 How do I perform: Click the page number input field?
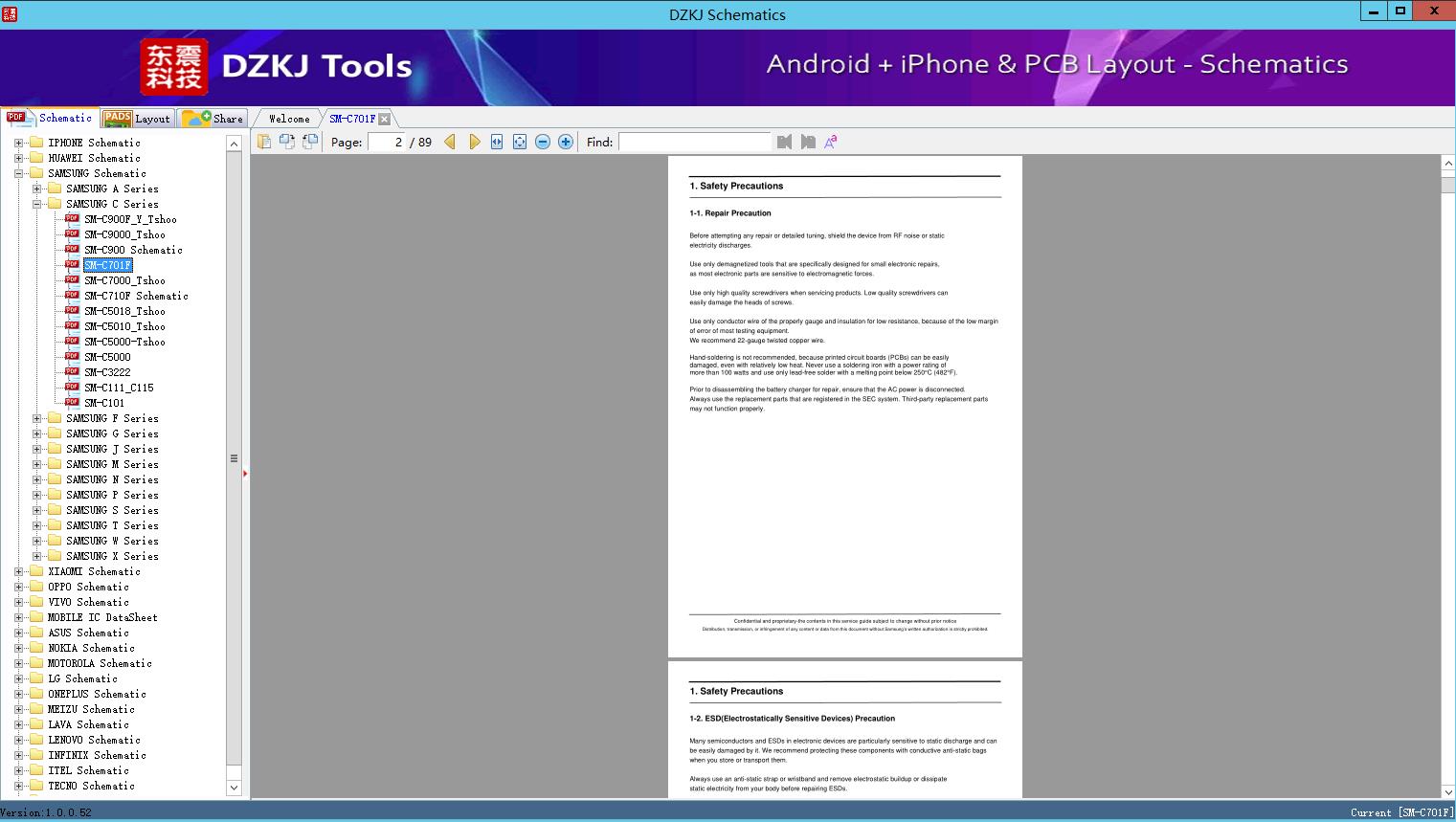pyautogui.click(x=386, y=142)
